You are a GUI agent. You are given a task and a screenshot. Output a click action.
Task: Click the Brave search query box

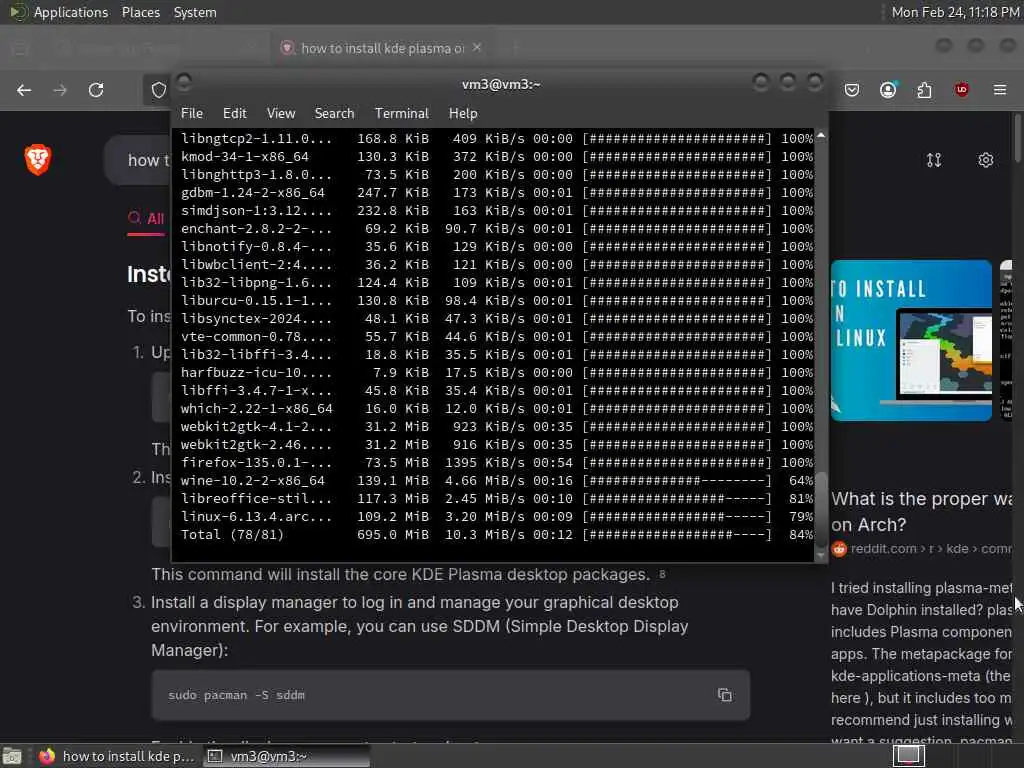click(x=137, y=160)
